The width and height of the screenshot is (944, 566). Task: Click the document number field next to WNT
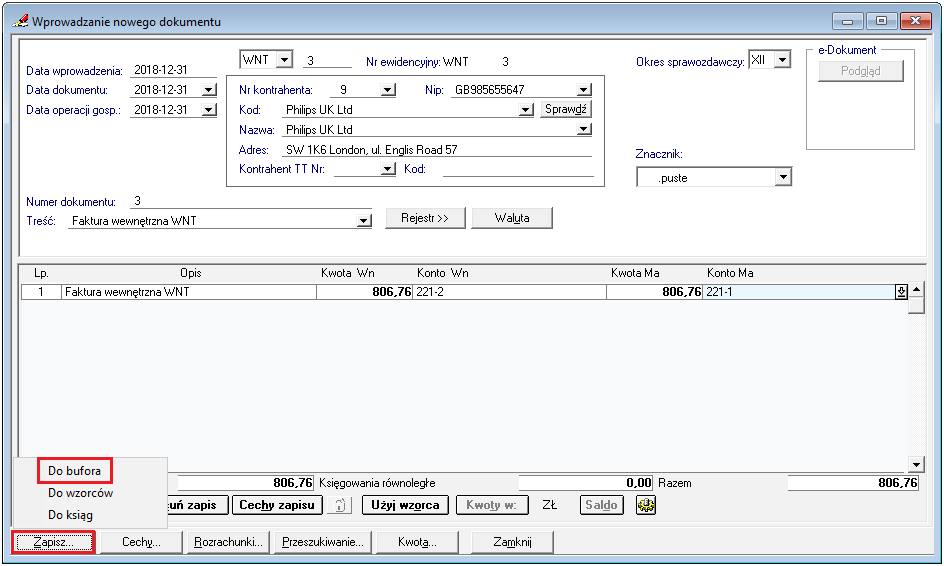(327, 60)
